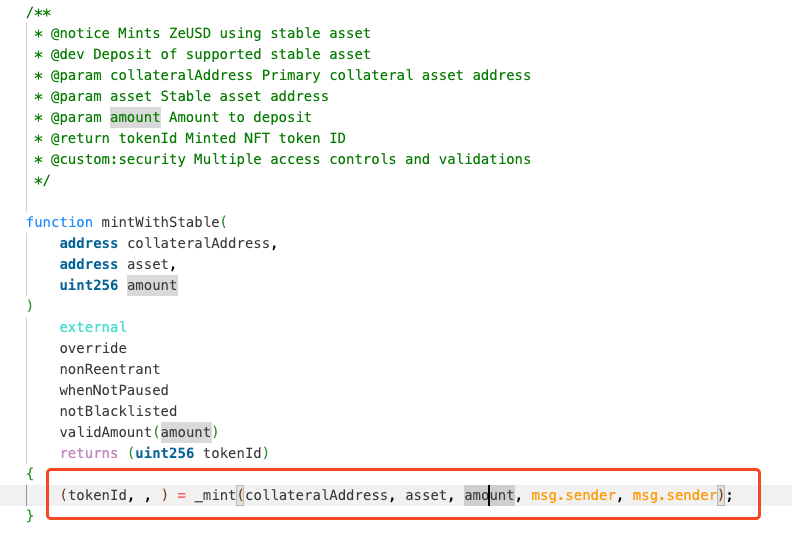792x546 pixels.
Task: Select the blue 'function' keyword
Action: click(60, 222)
